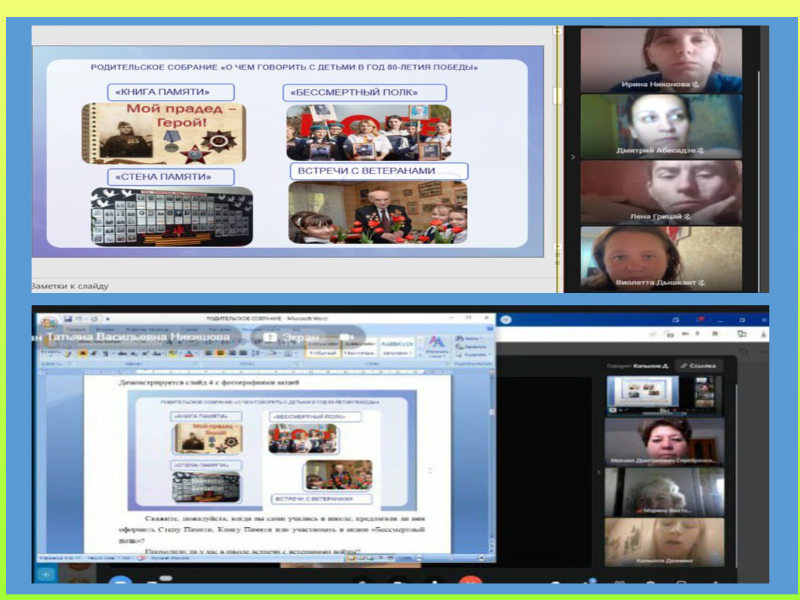Screen dimensions: 800x600
Task: Select Лена Грицай's video tile
Action: coord(661,192)
